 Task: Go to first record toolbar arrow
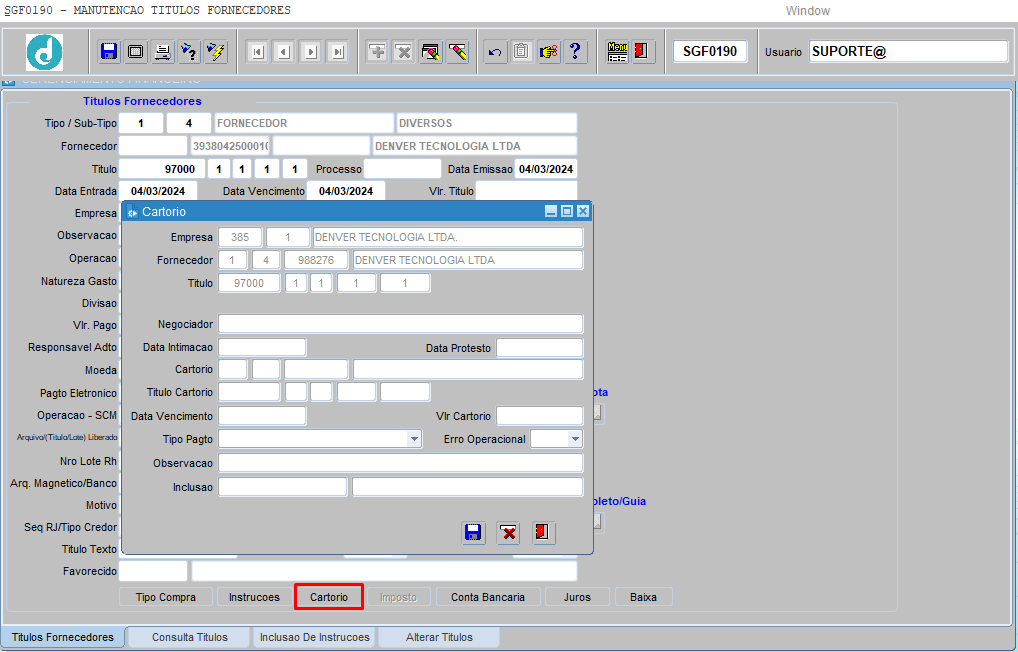click(x=258, y=52)
